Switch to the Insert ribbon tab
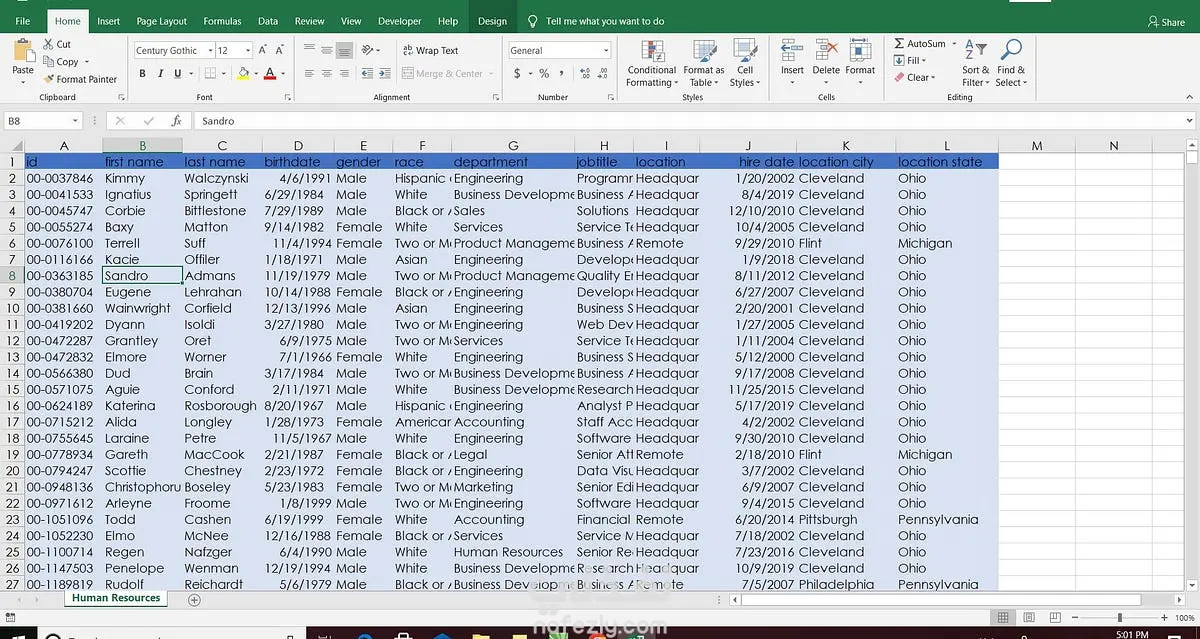The image size is (1200, 639). [108, 21]
